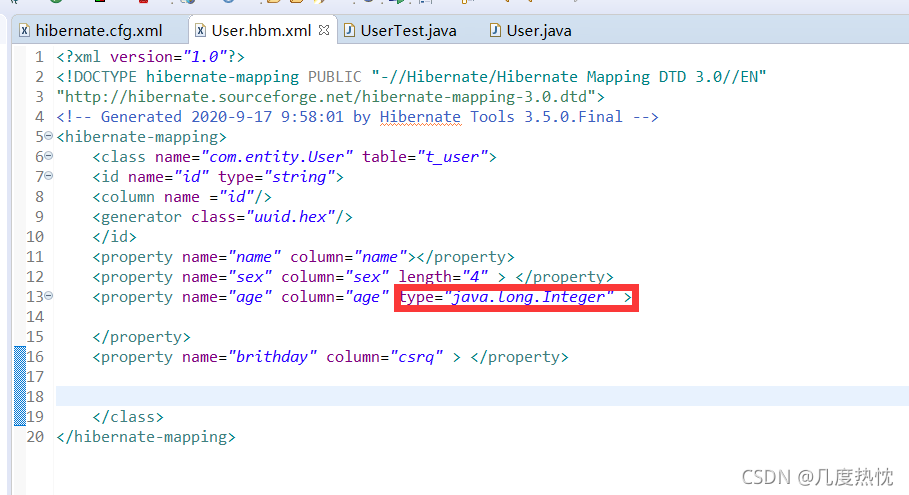Image resolution: width=909 pixels, height=495 pixels.
Task: Close the User.hbm.xml tab
Action: [324, 30]
